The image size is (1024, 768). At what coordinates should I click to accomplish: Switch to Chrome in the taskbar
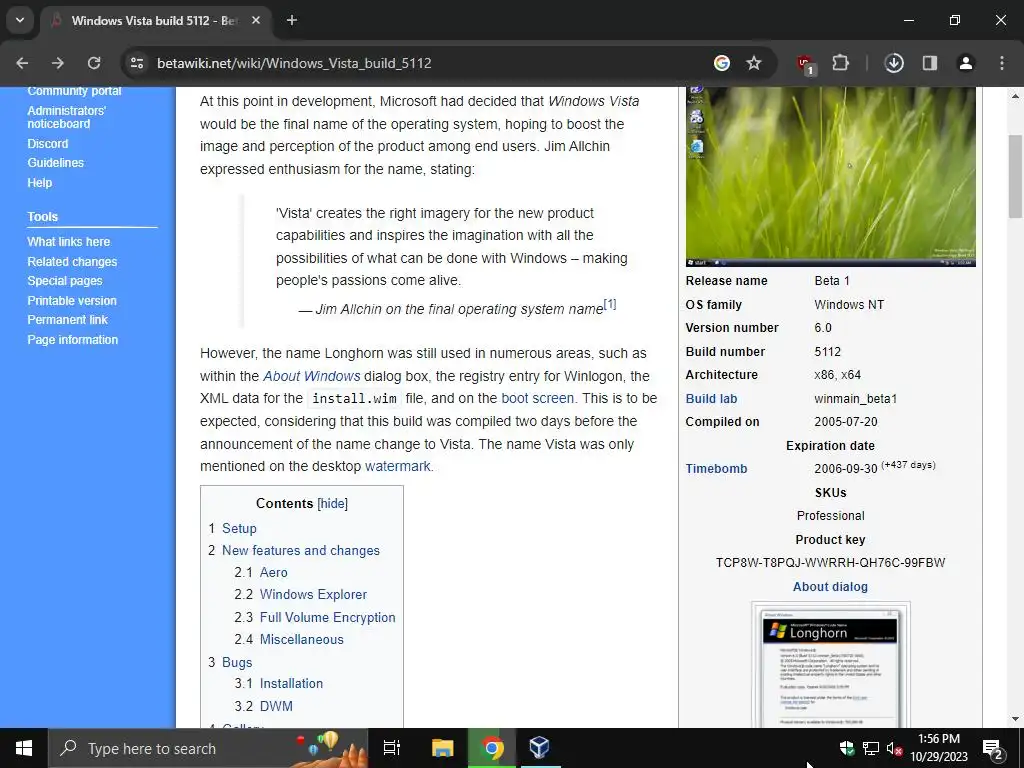click(492, 748)
